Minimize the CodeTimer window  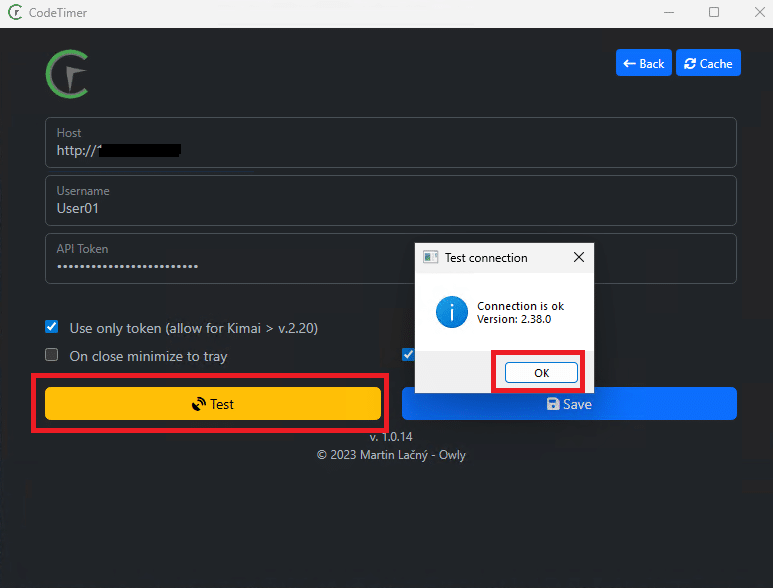(667, 13)
